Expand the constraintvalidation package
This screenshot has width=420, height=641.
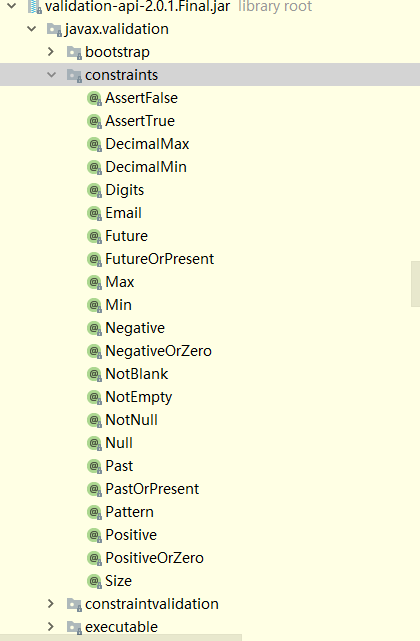(x=51, y=604)
